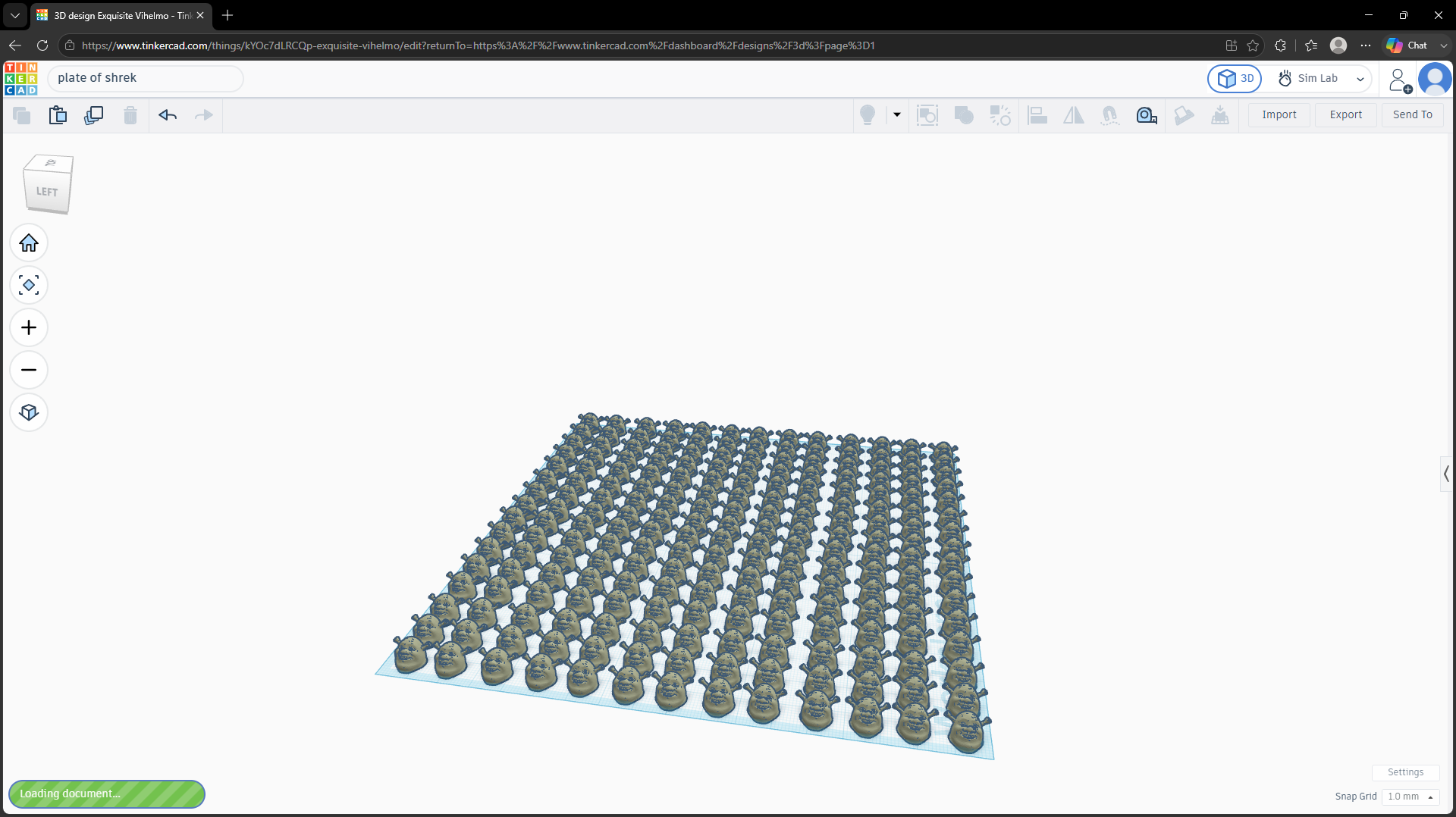Expand the collapsed shapes panel
Image resolution: width=1456 pixels, height=817 pixels.
point(1447,474)
